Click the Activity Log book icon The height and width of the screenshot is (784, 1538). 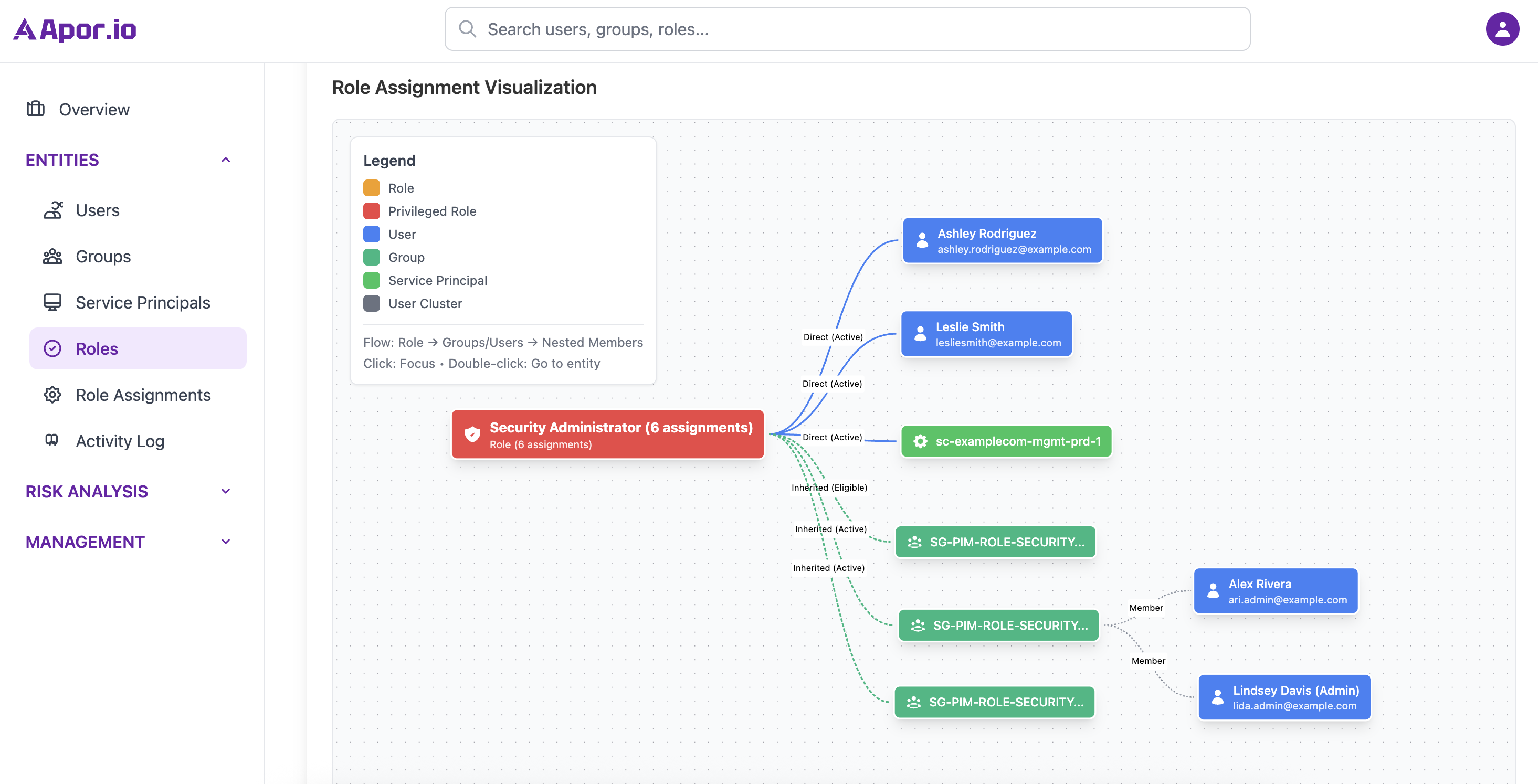point(52,440)
